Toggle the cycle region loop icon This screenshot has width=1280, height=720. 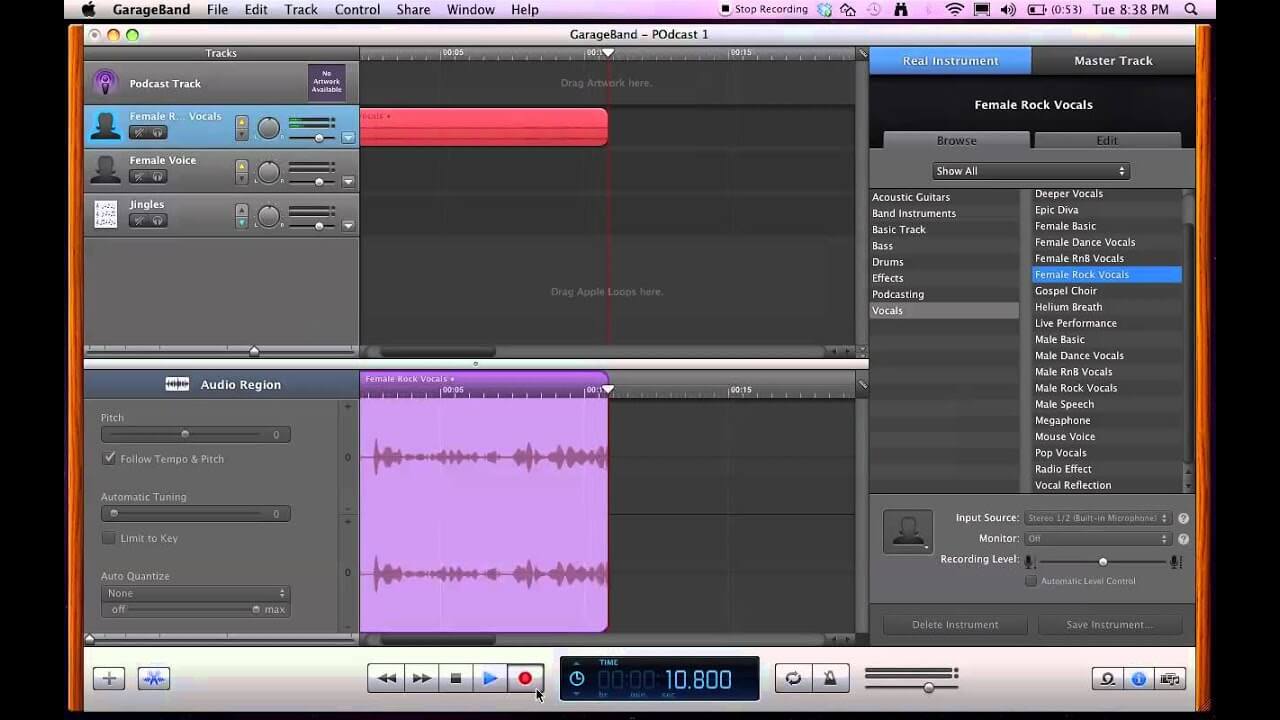point(793,678)
